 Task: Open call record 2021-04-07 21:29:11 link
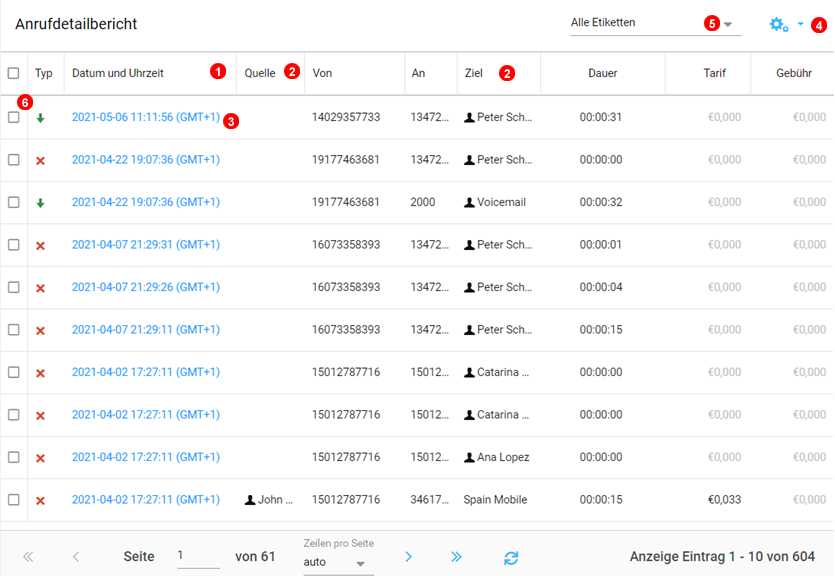[x=146, y=330]
